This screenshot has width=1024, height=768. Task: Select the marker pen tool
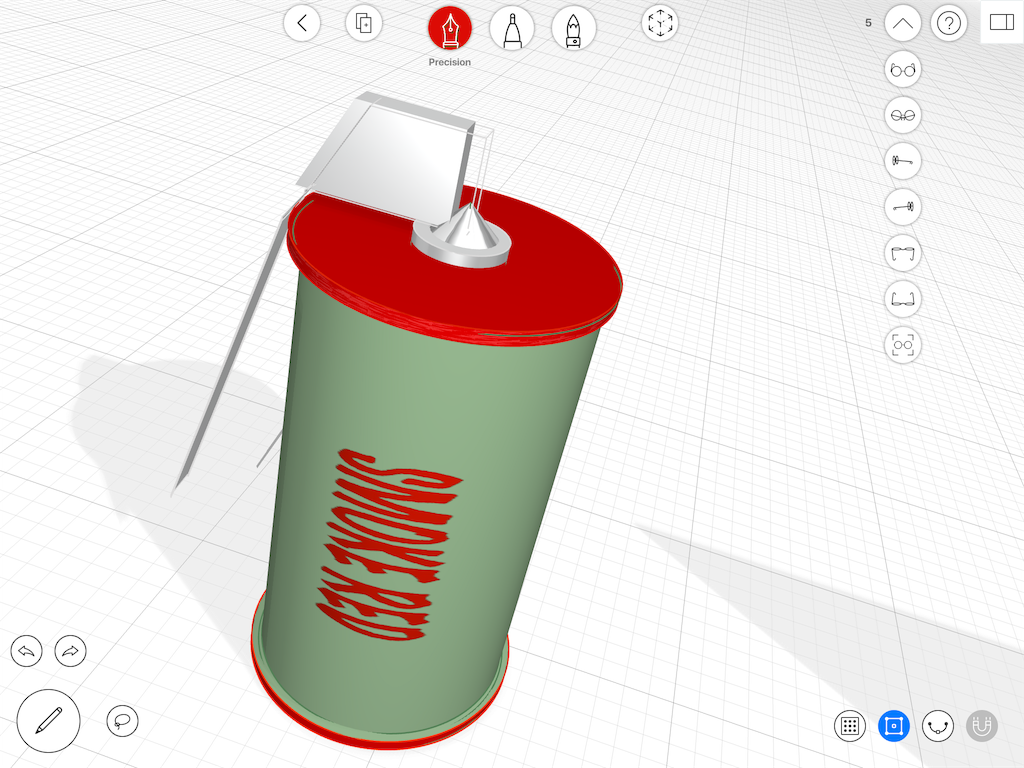[x=512, y=28]
